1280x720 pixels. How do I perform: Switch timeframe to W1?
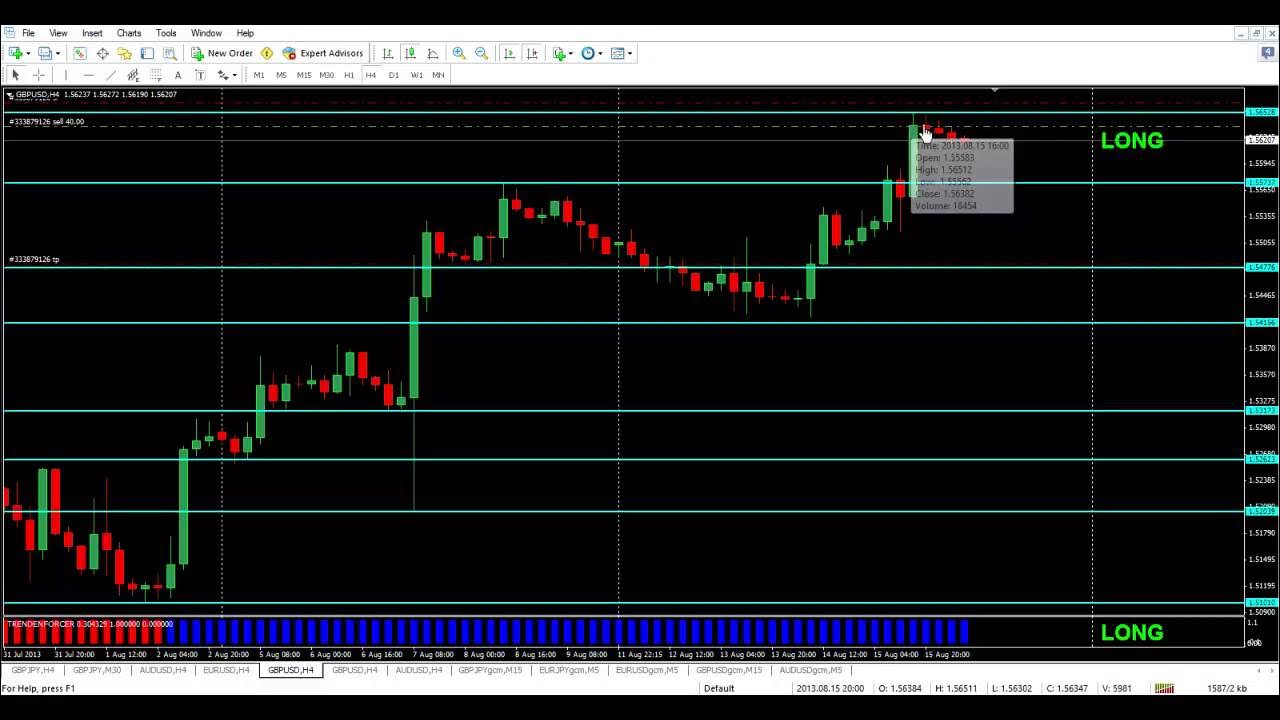tap(416, 75)
